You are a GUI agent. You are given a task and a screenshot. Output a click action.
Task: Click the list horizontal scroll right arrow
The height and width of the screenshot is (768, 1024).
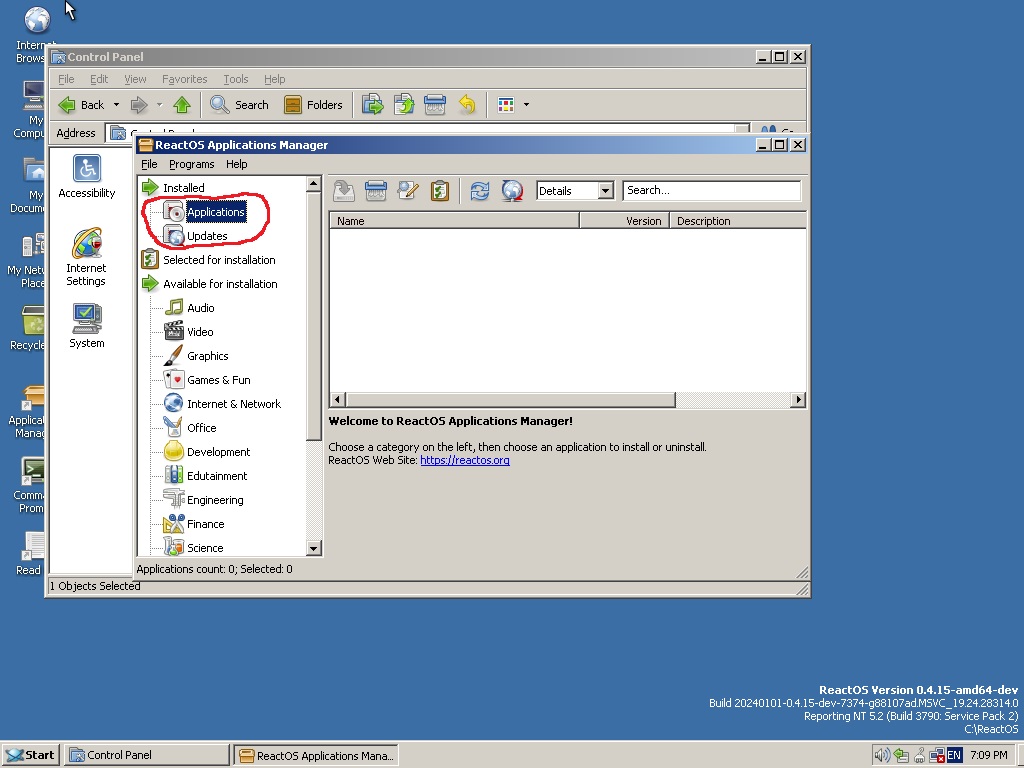point(798,400)
